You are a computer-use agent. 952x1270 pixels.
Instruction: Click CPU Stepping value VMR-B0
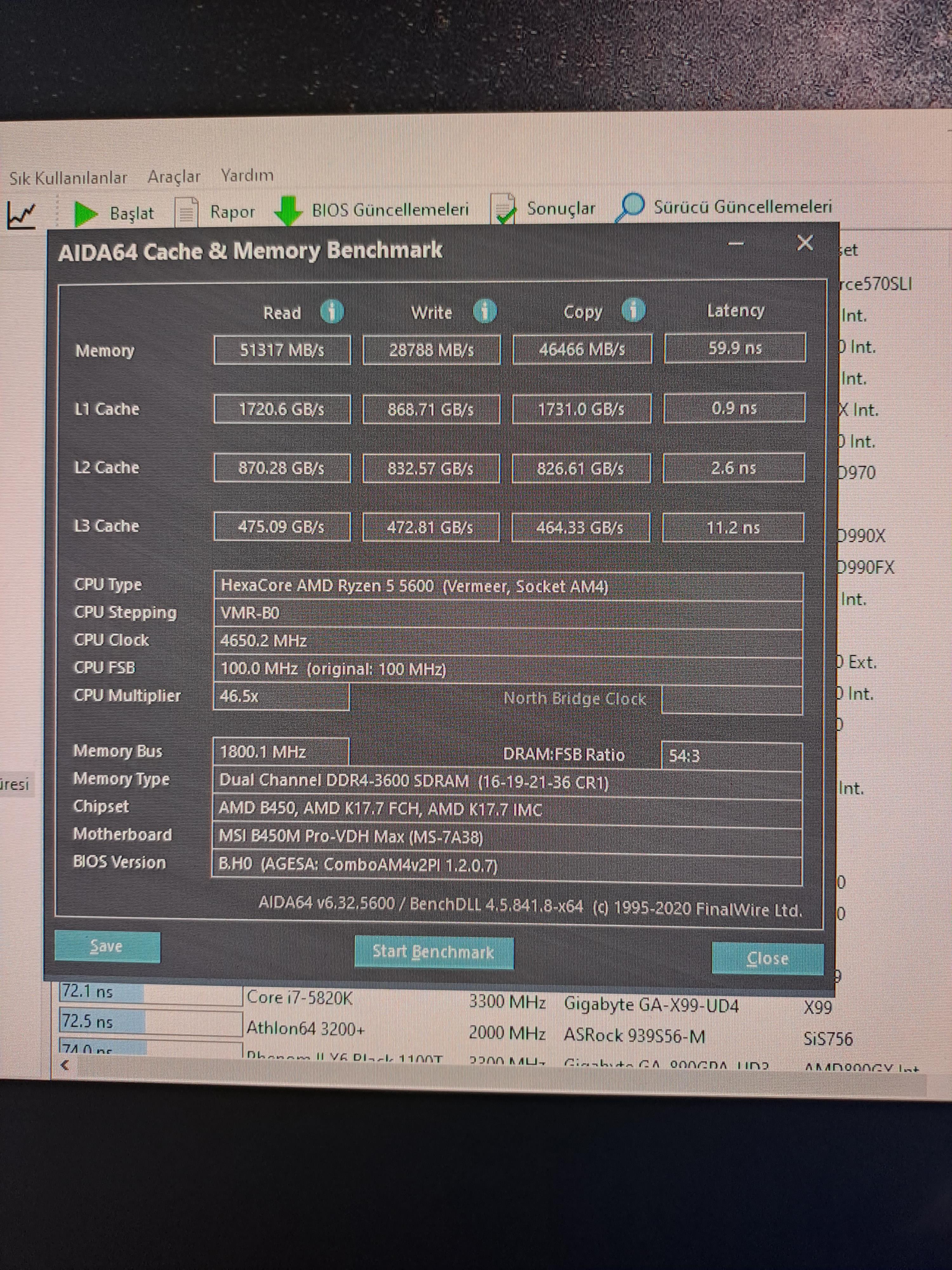[x=508, y=614]
